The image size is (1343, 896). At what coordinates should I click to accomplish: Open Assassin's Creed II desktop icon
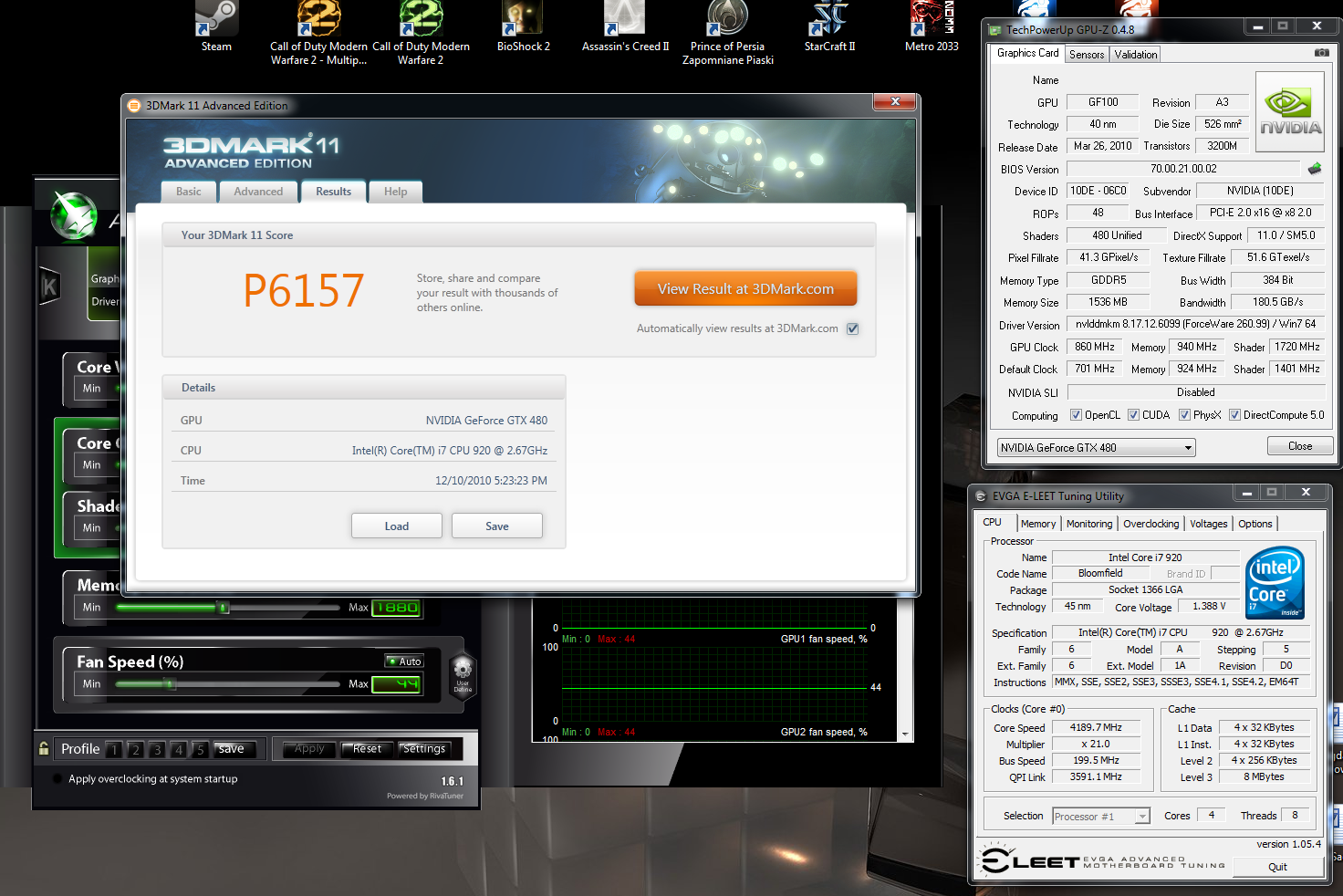click(625, 27)
